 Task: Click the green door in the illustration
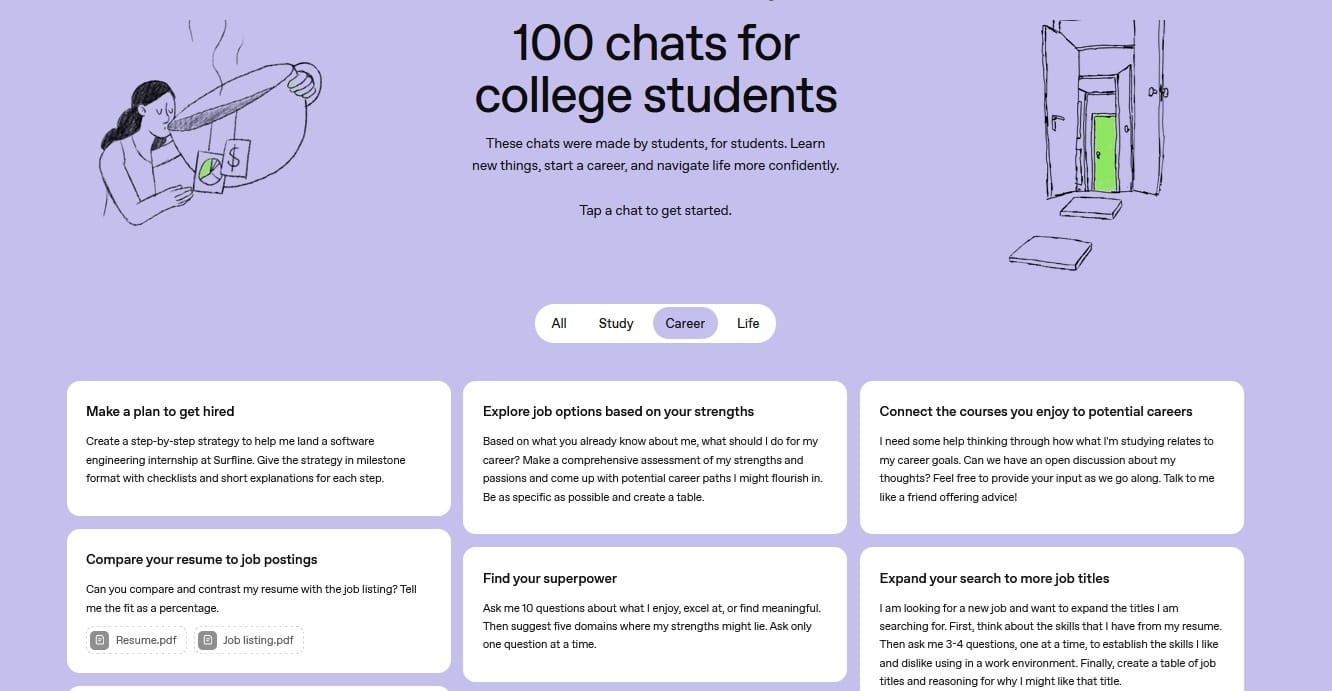coord(1104,152)
